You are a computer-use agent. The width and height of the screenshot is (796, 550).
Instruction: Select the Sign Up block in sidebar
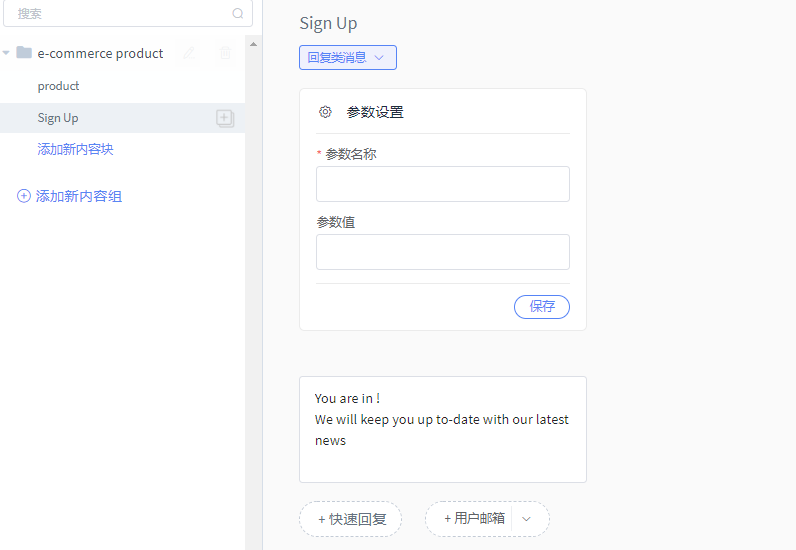(x=122, y=118)
